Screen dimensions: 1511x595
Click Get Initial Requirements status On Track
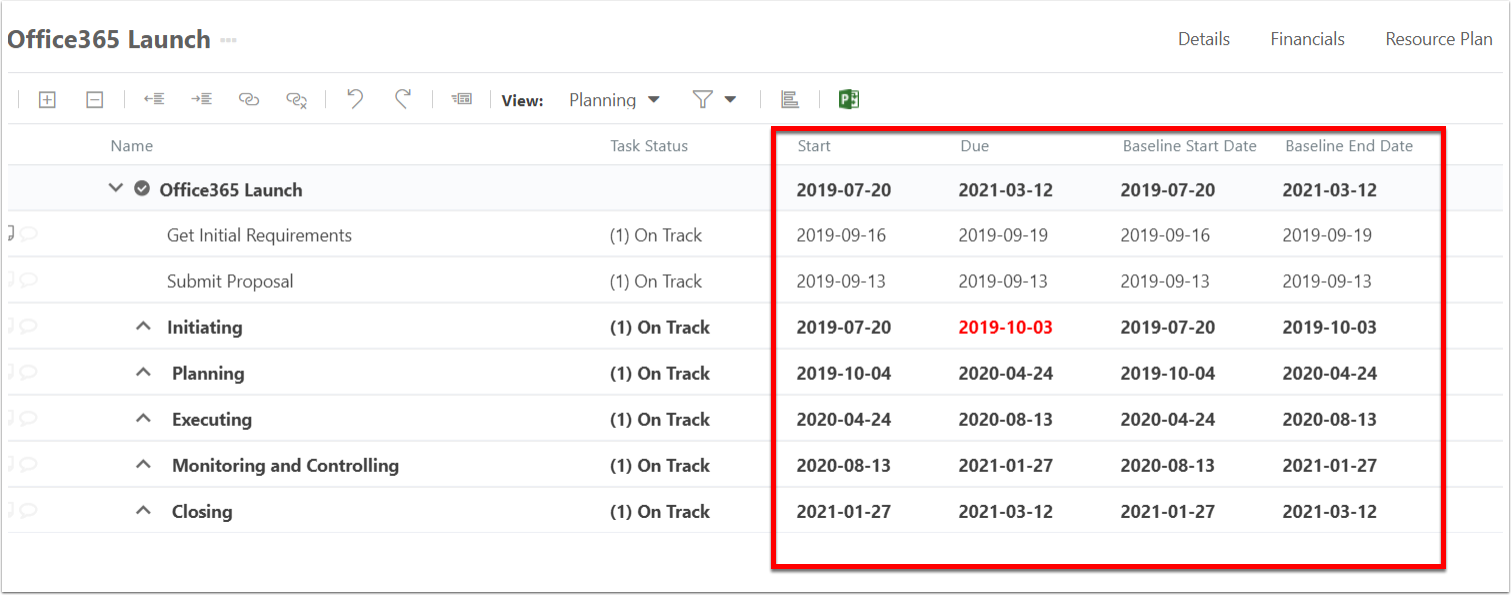[x=656, y=235]
